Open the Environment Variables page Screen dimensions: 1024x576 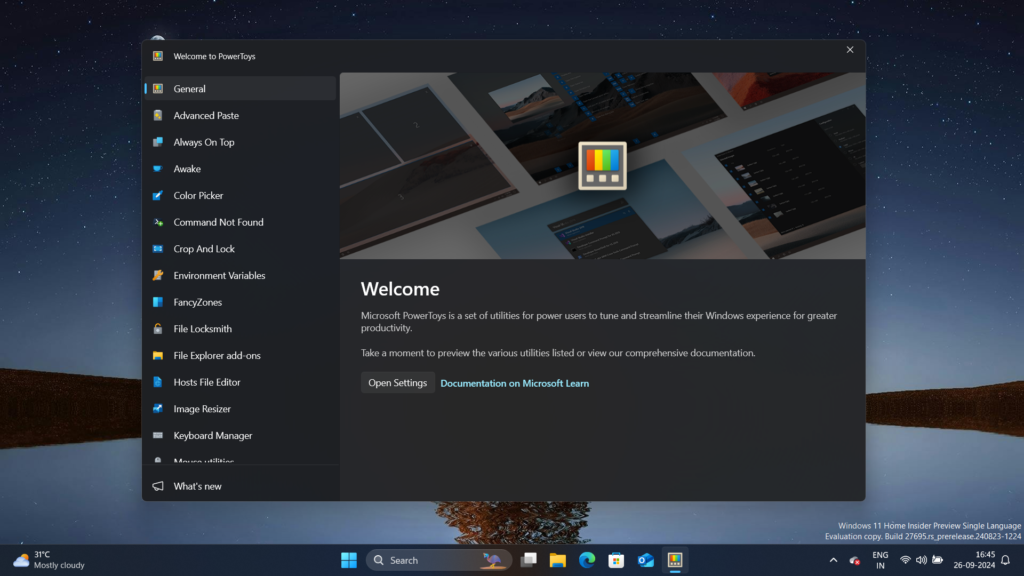[240, 276]
